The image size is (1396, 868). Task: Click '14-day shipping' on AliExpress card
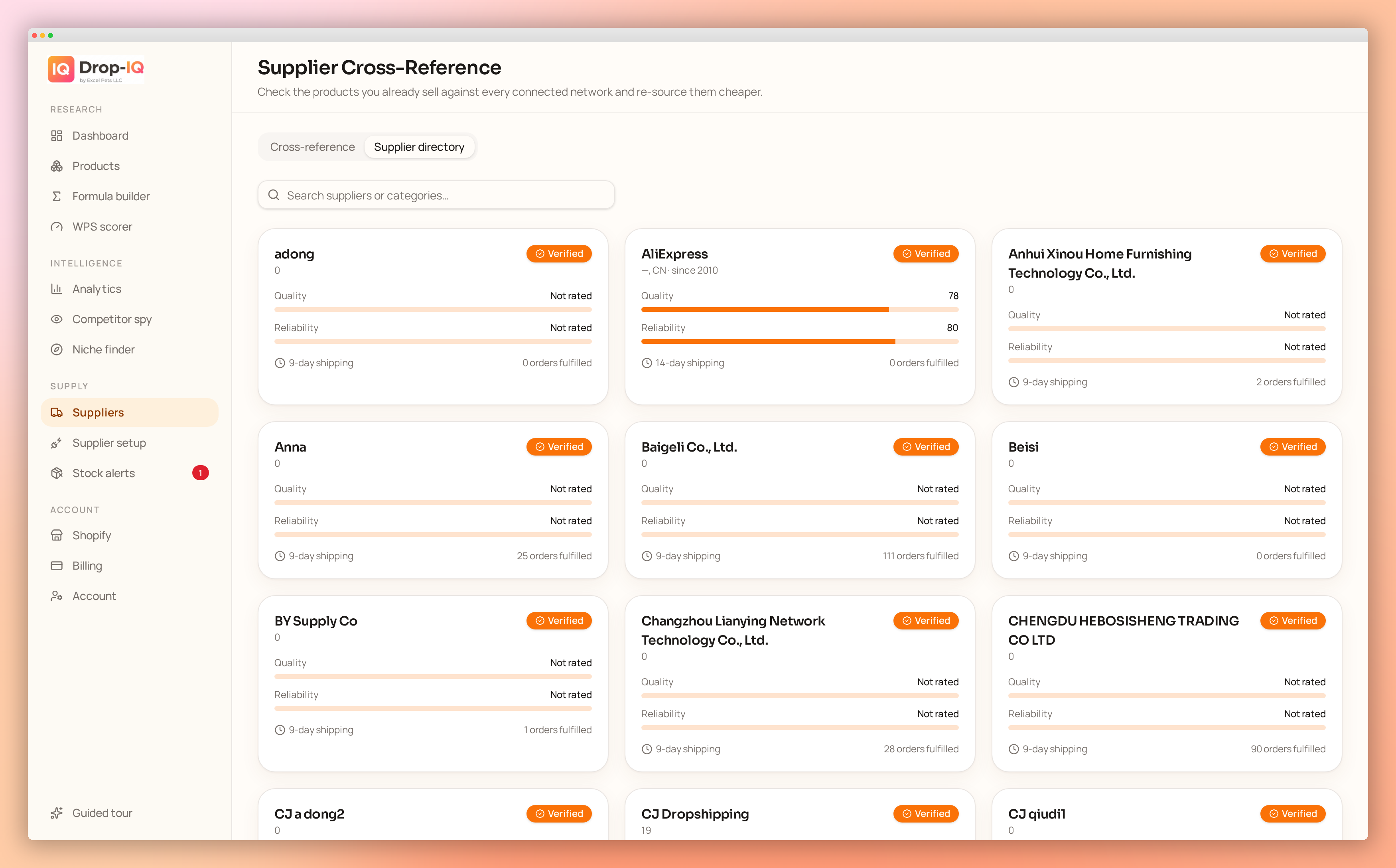[x=690, y=363]
